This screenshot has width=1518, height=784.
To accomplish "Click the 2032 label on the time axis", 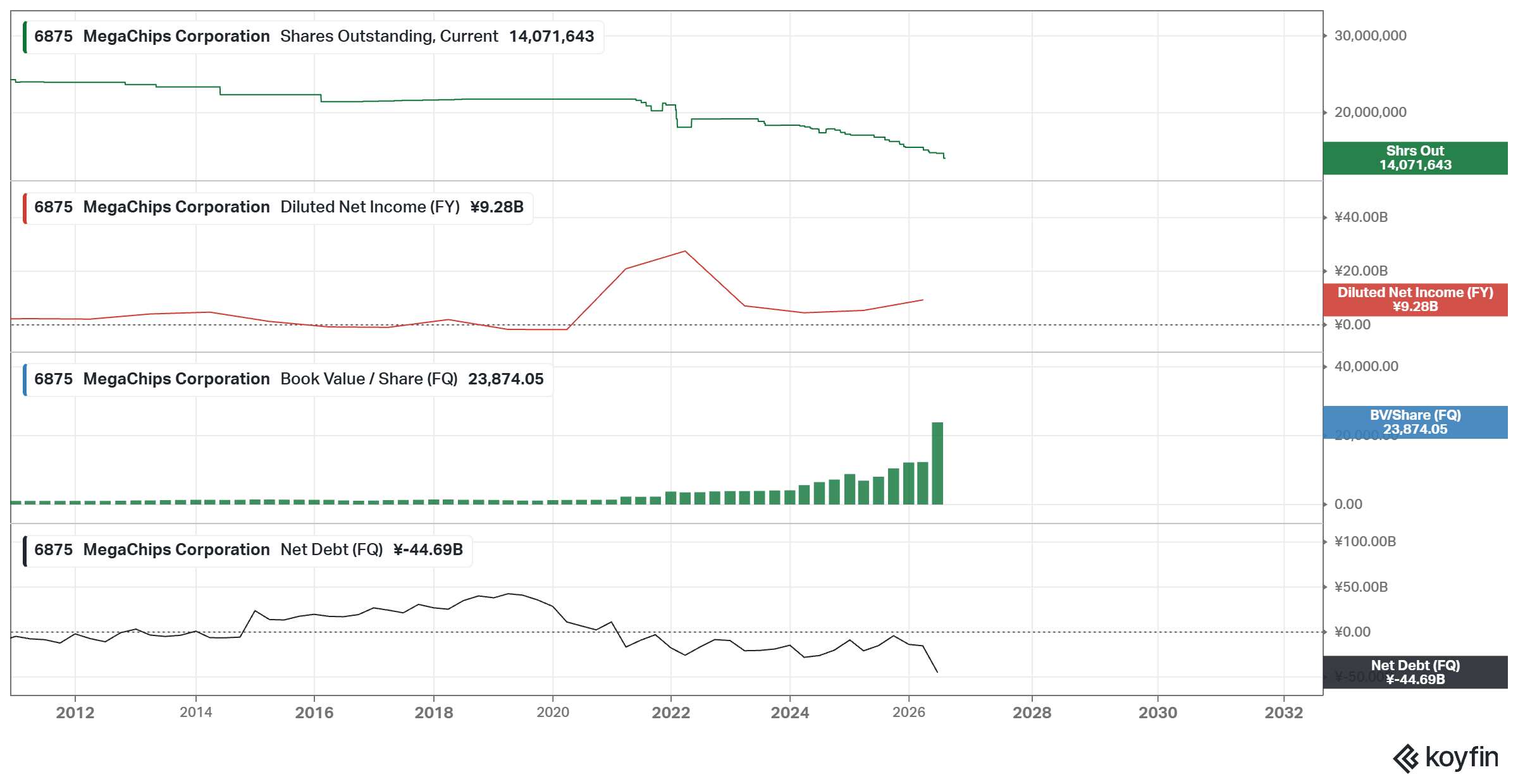I will tap(1284, 713).
